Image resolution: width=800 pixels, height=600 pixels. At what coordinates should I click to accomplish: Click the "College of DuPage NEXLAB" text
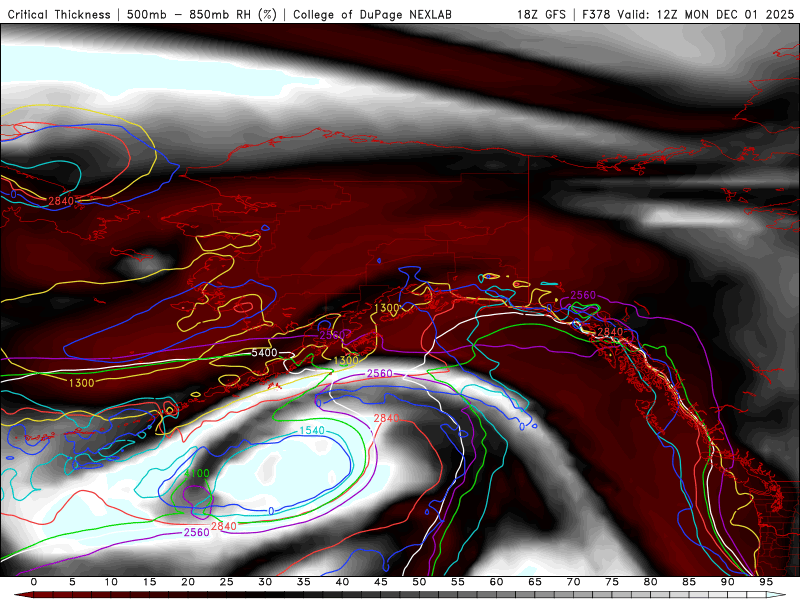pos(372,14)
